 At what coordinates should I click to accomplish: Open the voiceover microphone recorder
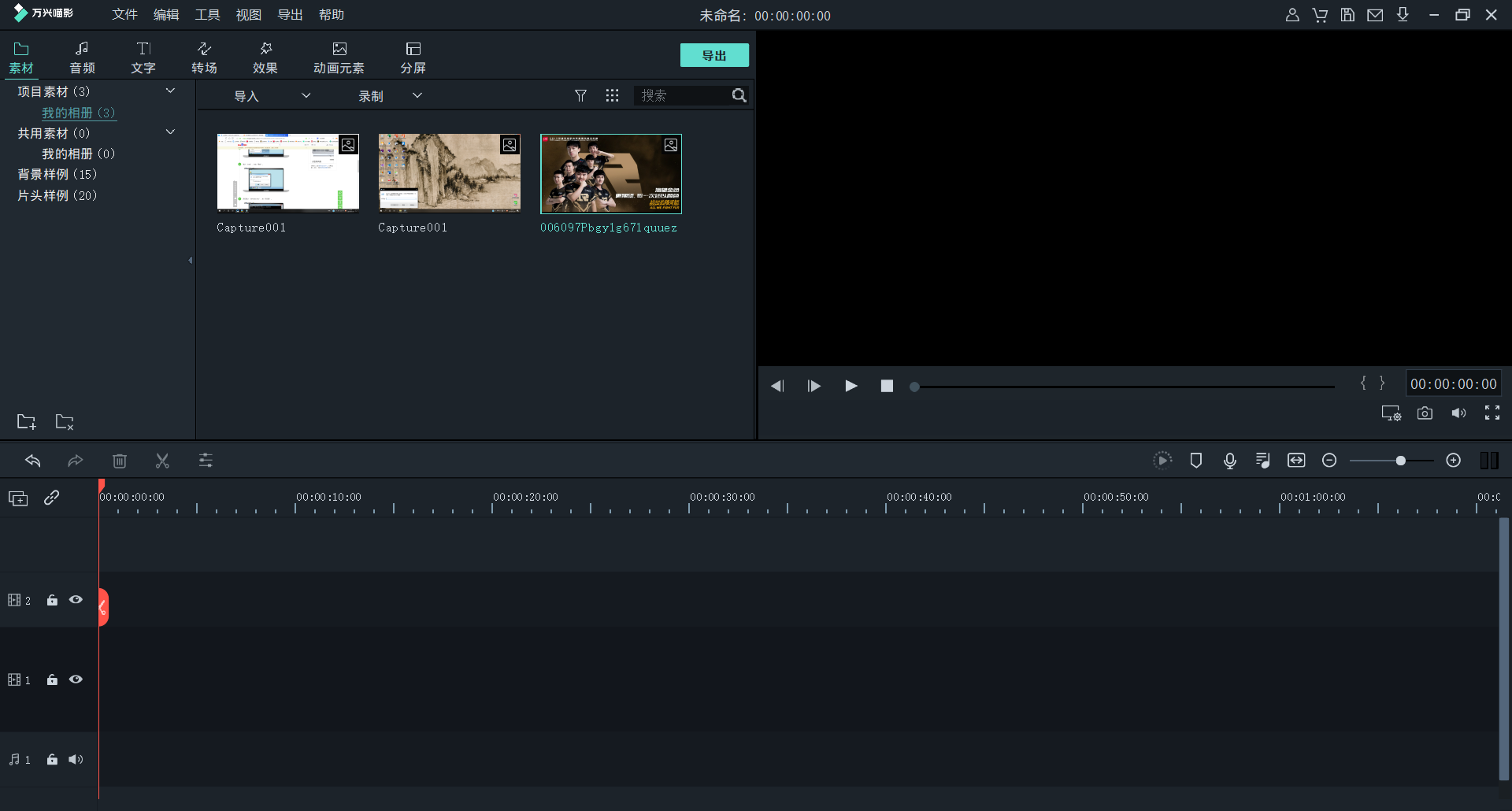[x=1229, y=461]
